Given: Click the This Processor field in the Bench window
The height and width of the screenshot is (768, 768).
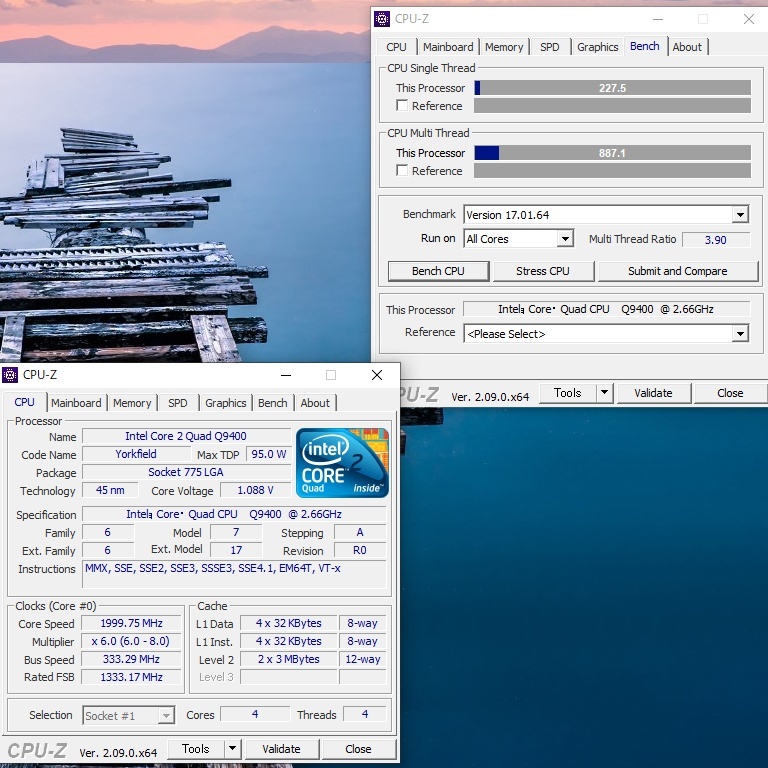Looking at the screenshot, I should click(x=606, y=309).
